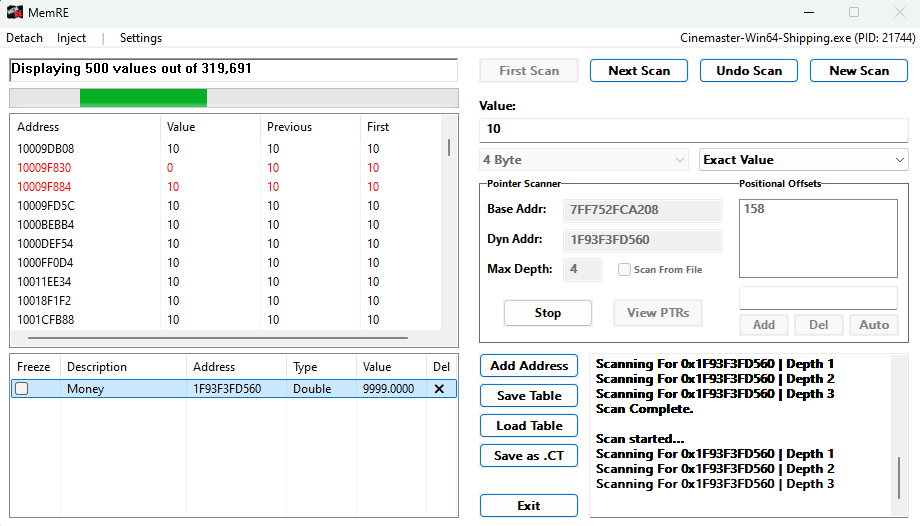Click the Add Address button
This screenshot has width=920, height=526.
[x=529, y=366]
